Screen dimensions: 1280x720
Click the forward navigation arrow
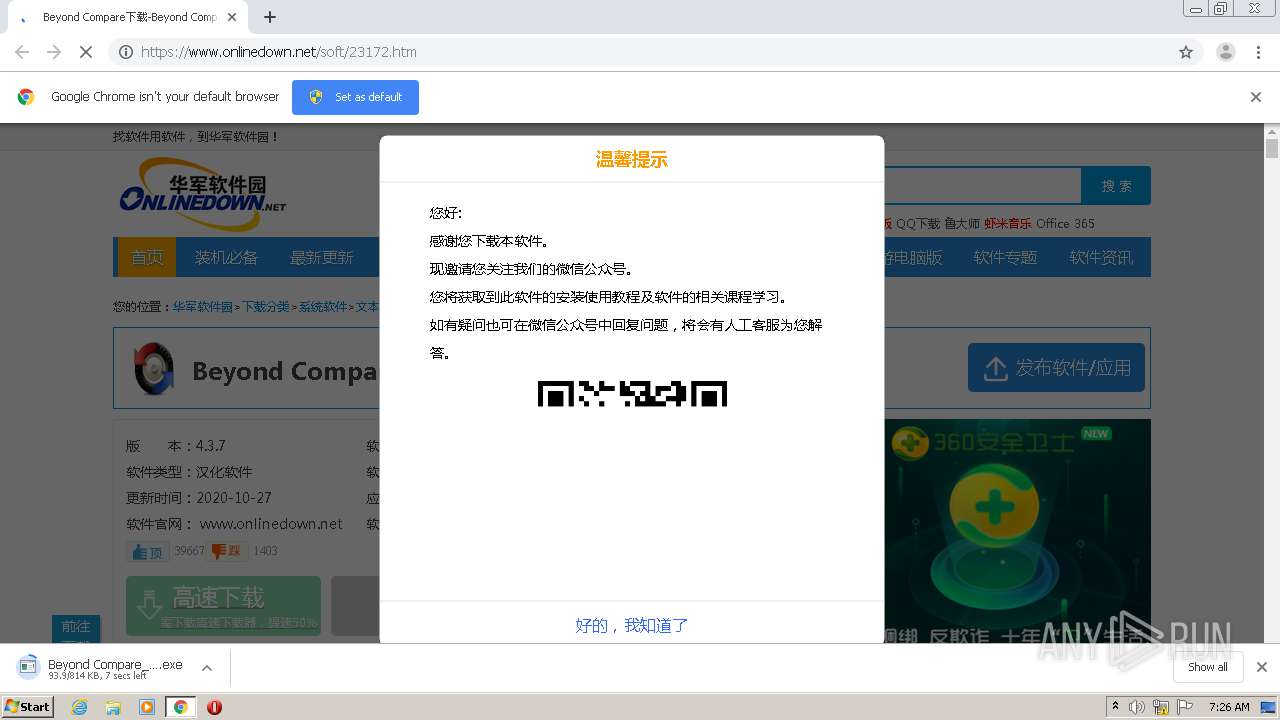54,52
